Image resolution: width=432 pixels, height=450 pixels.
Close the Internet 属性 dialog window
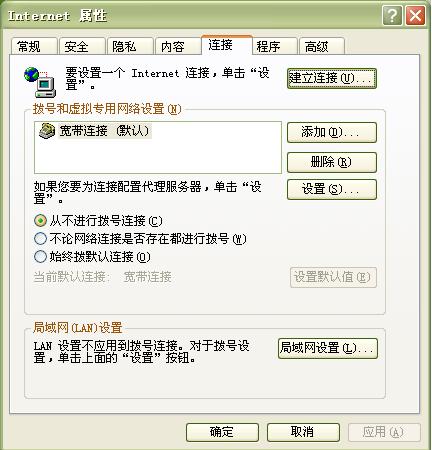[415, 15]
